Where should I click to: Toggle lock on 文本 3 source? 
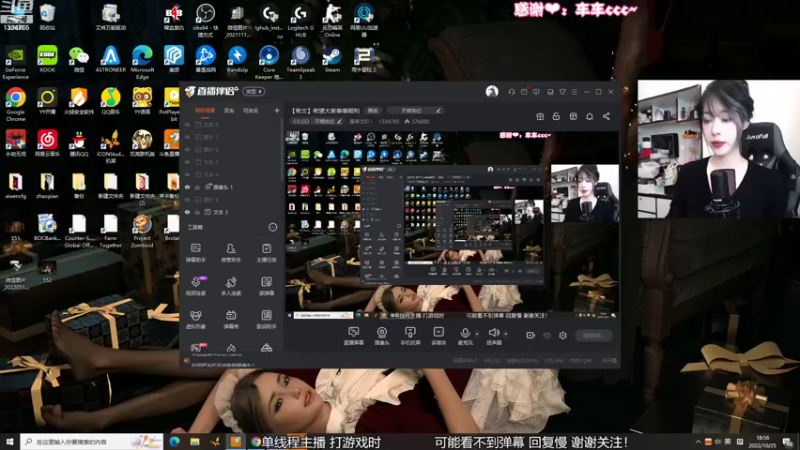click(197, 212)
